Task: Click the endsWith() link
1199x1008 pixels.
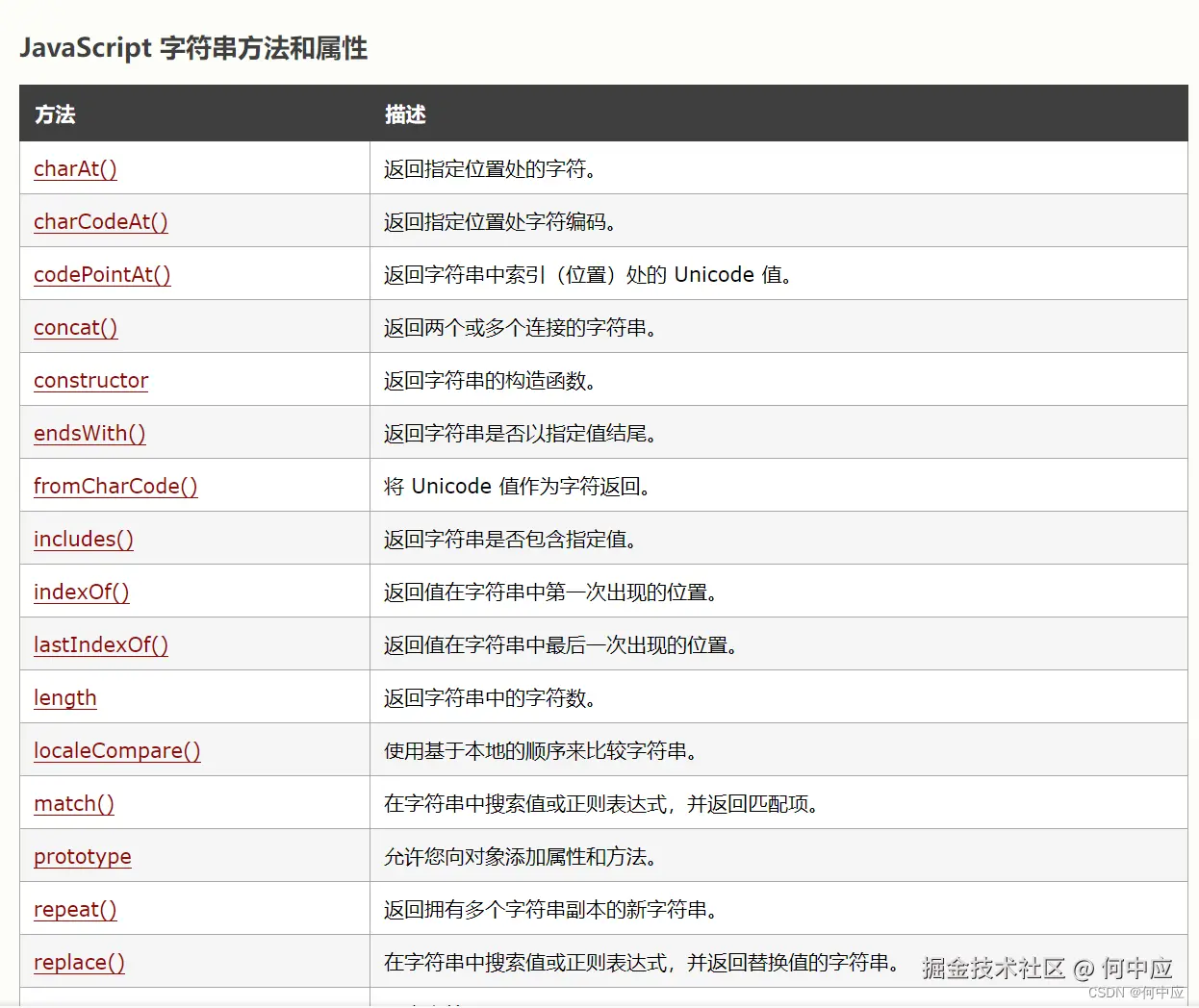Action: [89, 434]
